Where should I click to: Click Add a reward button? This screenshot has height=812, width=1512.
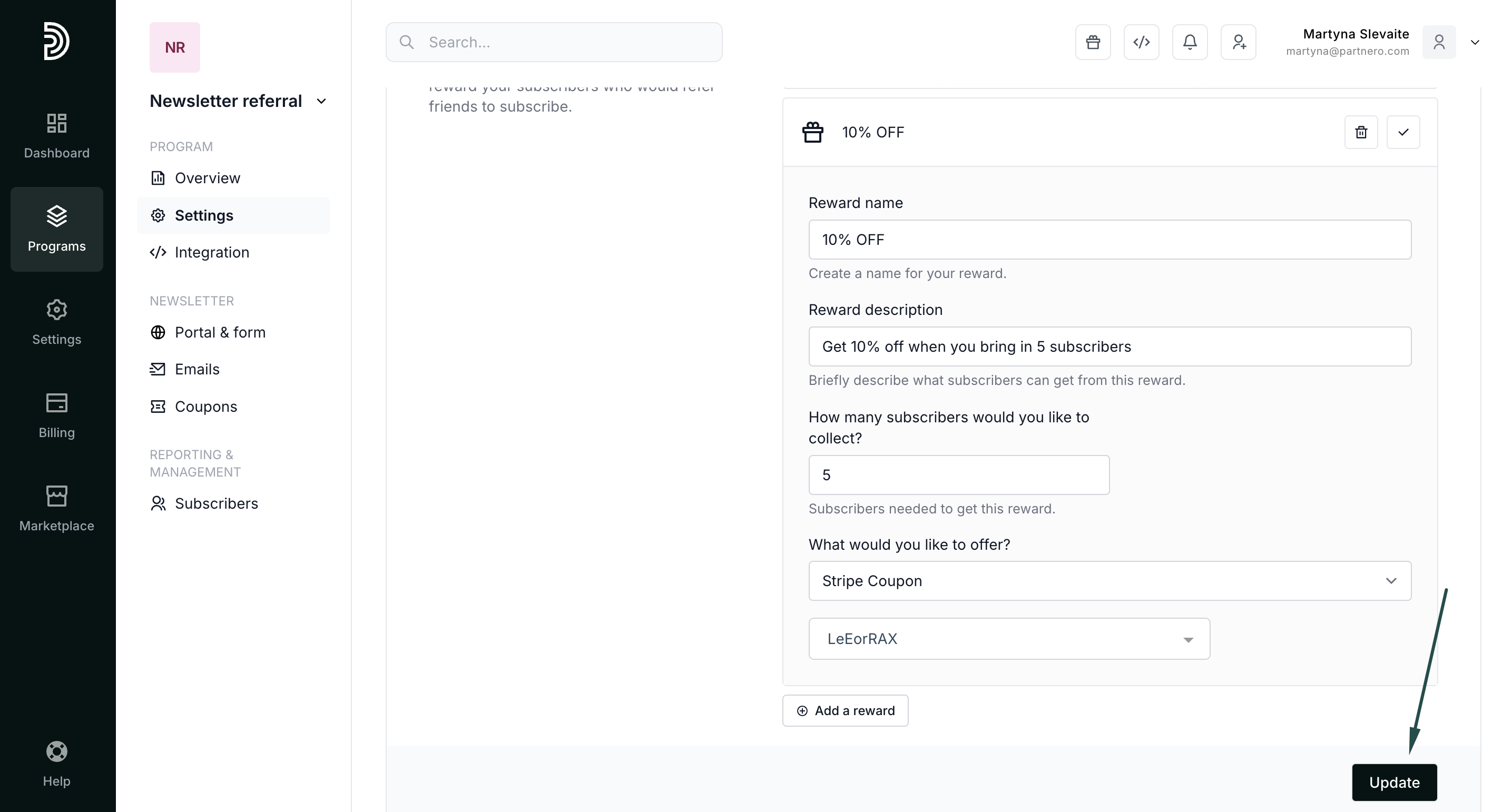(845, 711)
